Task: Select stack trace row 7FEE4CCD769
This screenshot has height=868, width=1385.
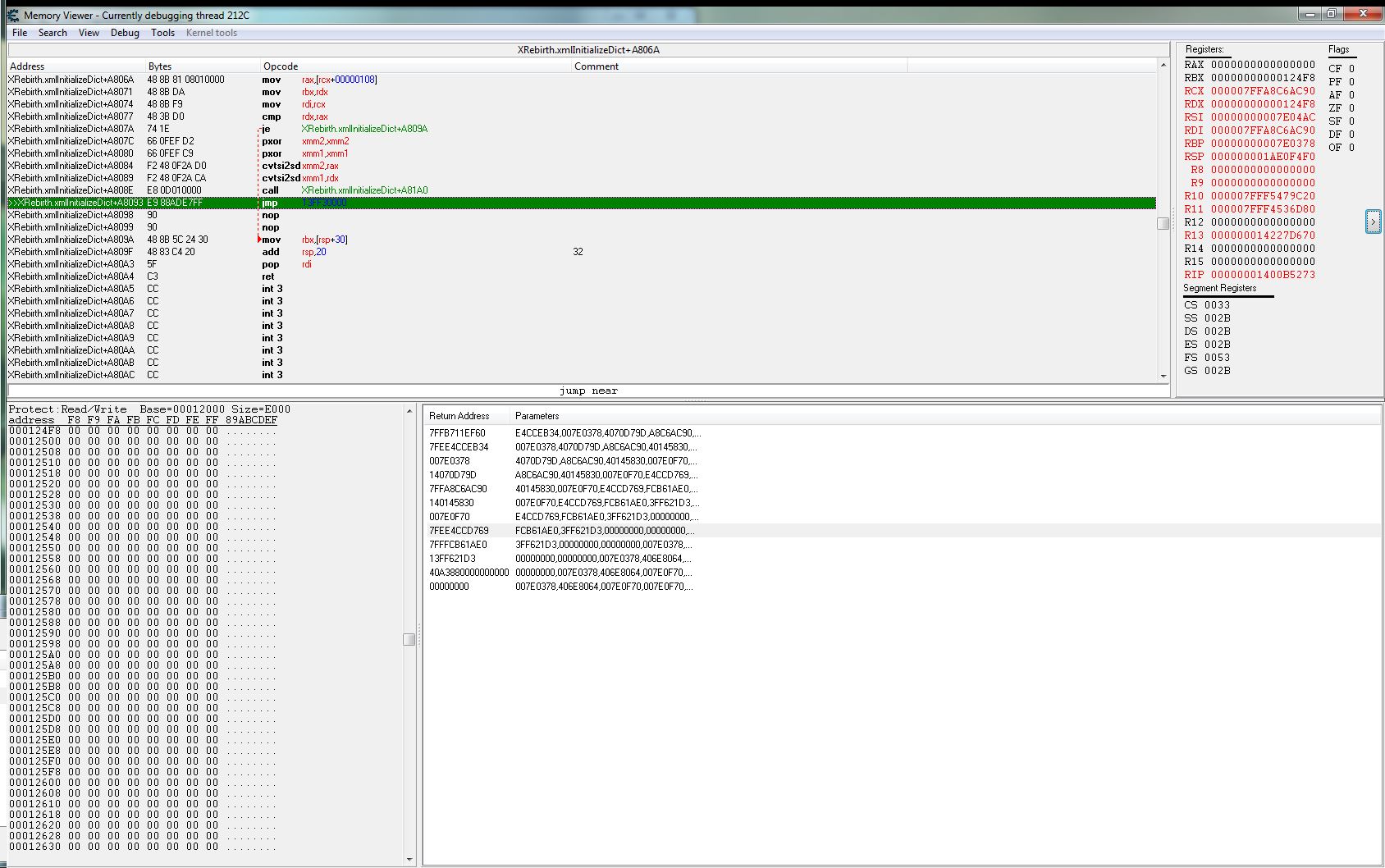Action: coord(459,531)
